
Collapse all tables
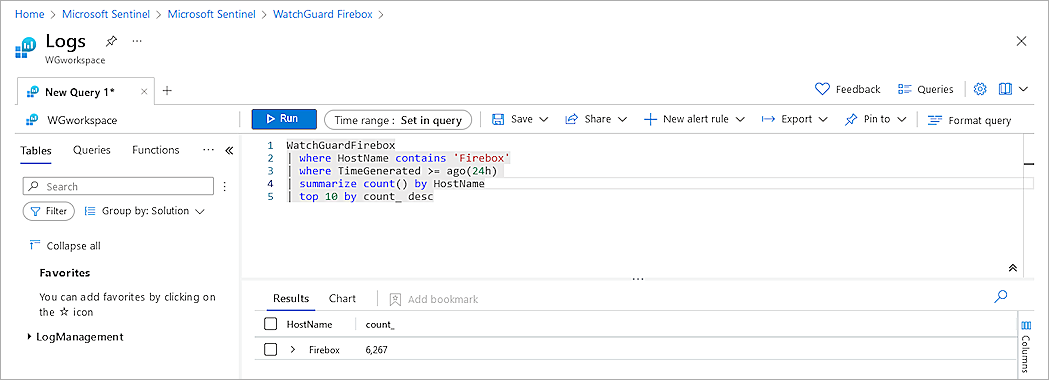click(x=66, y=246)
